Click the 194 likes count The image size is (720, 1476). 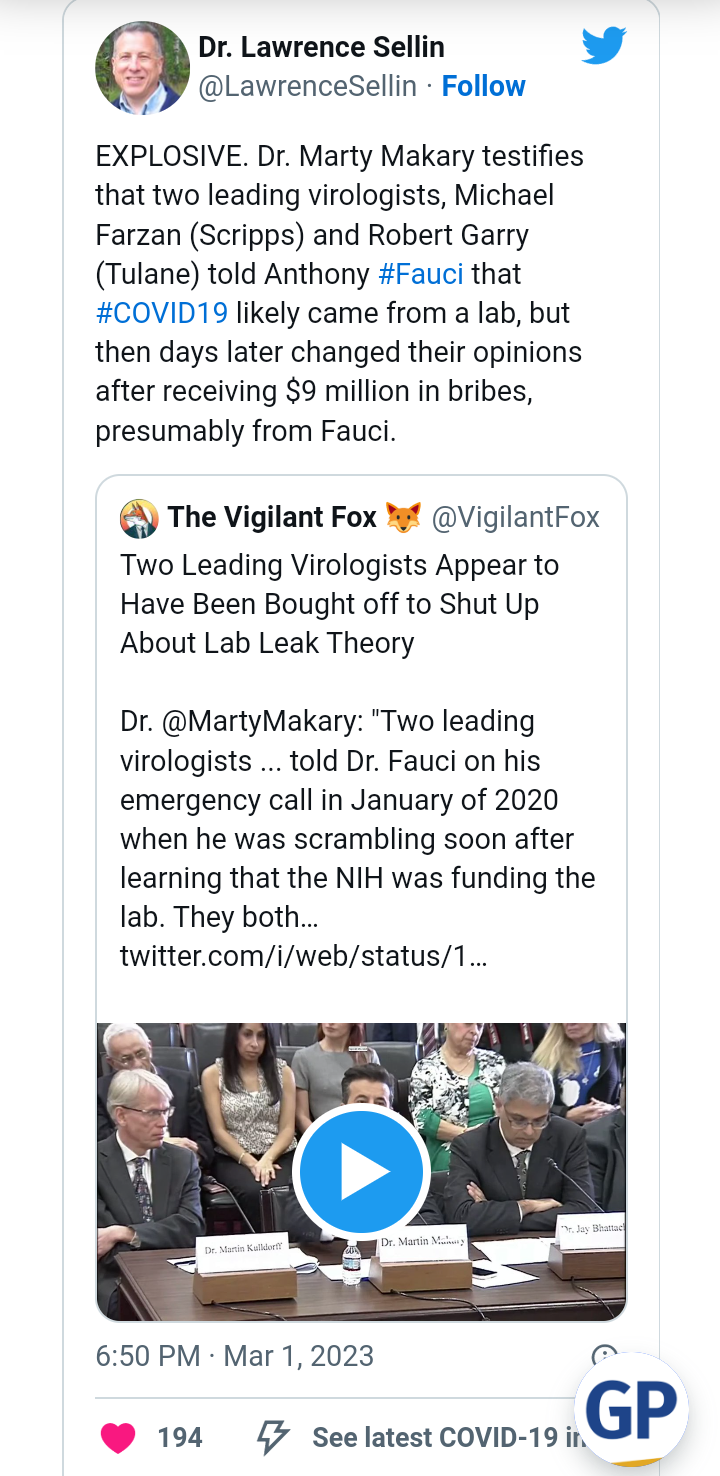pyautogui.click(x=180, y=1437)
